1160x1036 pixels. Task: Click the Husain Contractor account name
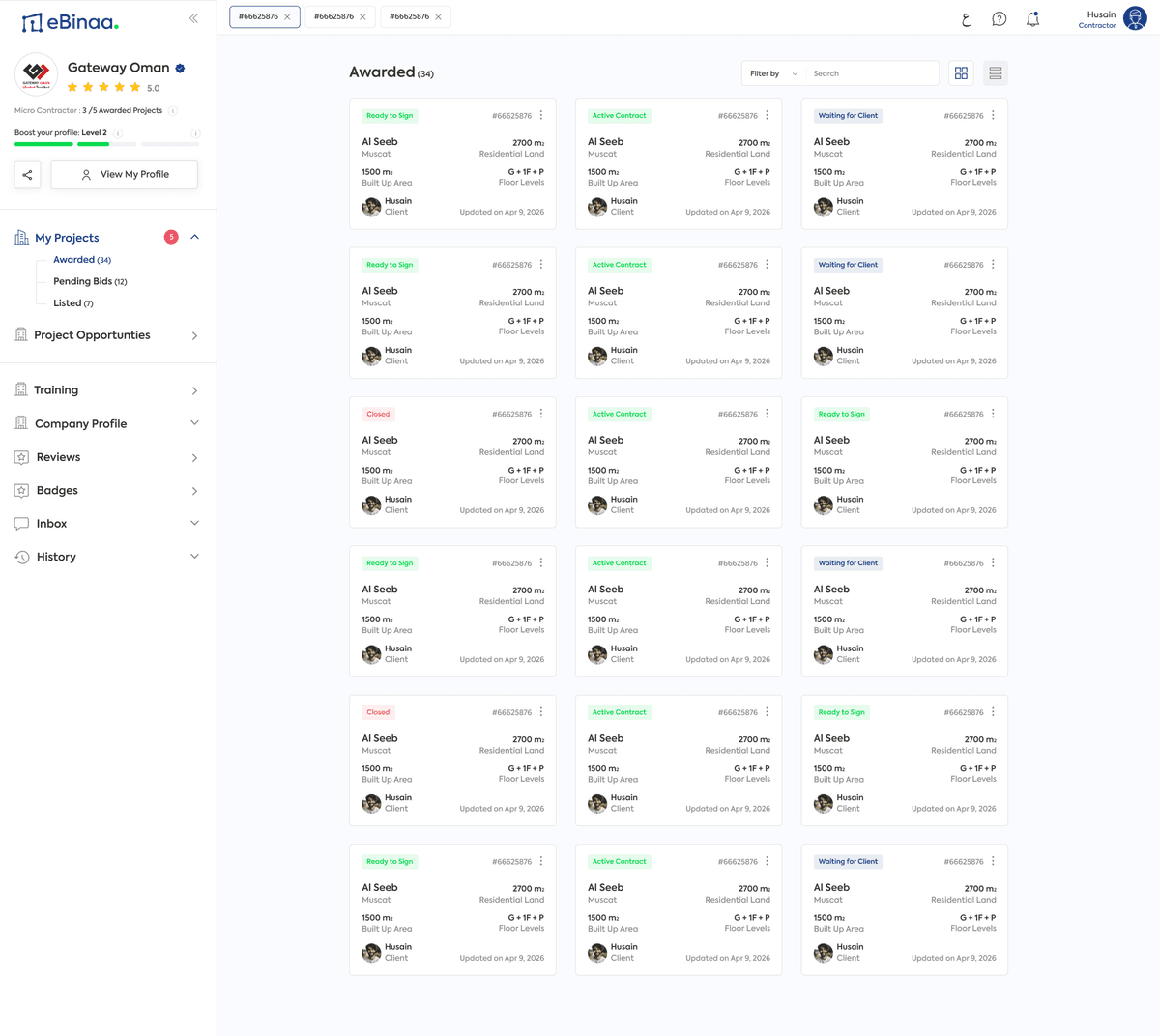pyautogui.click(x=1097, y=19)
